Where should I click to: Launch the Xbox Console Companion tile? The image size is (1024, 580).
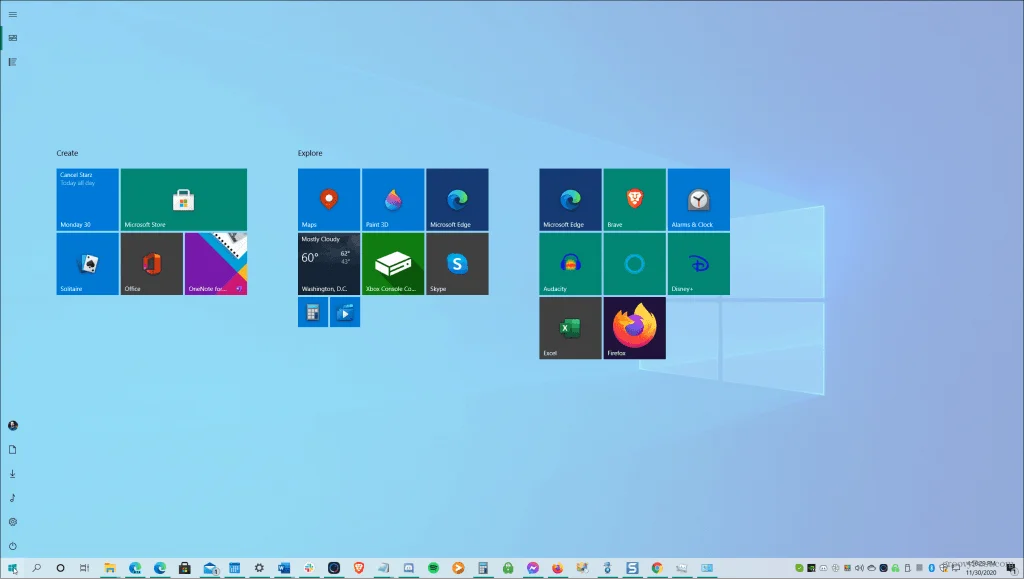[393, 264]
